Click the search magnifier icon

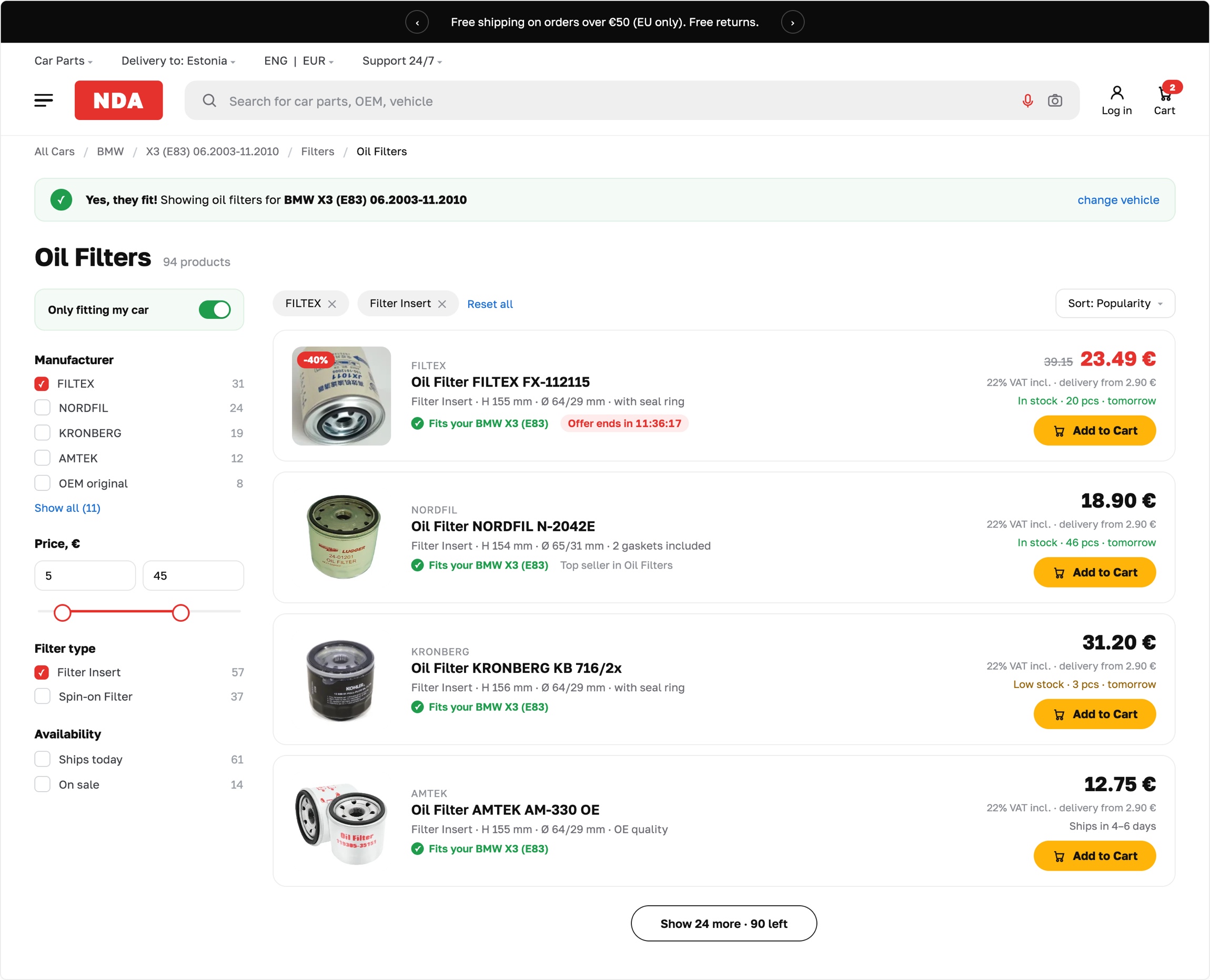[209, 100]
